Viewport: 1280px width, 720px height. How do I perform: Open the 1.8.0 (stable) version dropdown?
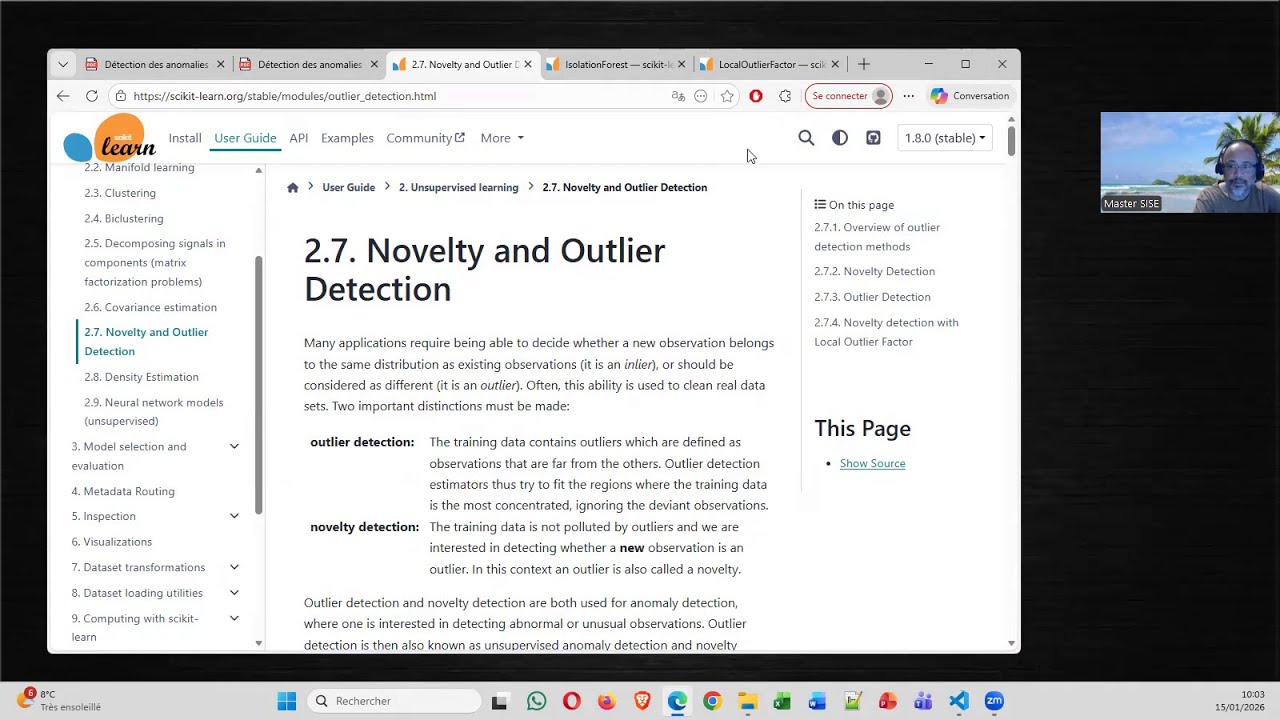coord(945,138)
